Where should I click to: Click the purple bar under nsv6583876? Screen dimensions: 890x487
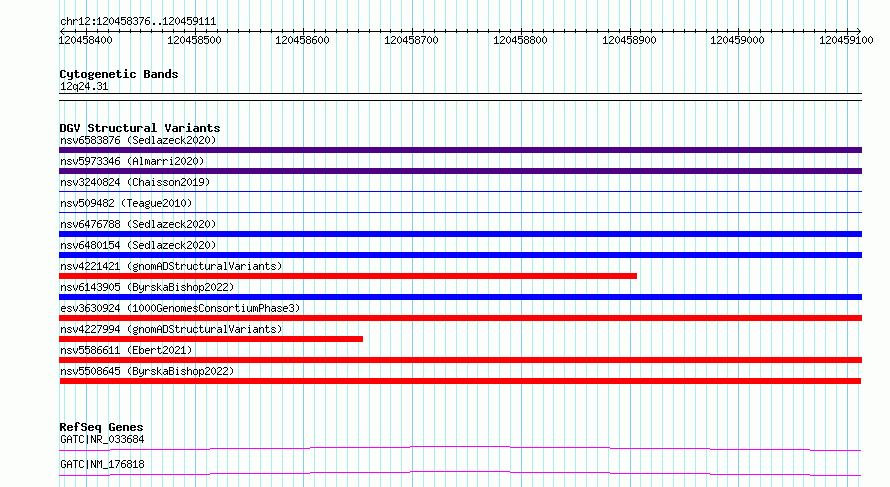(x=460, y=150)
